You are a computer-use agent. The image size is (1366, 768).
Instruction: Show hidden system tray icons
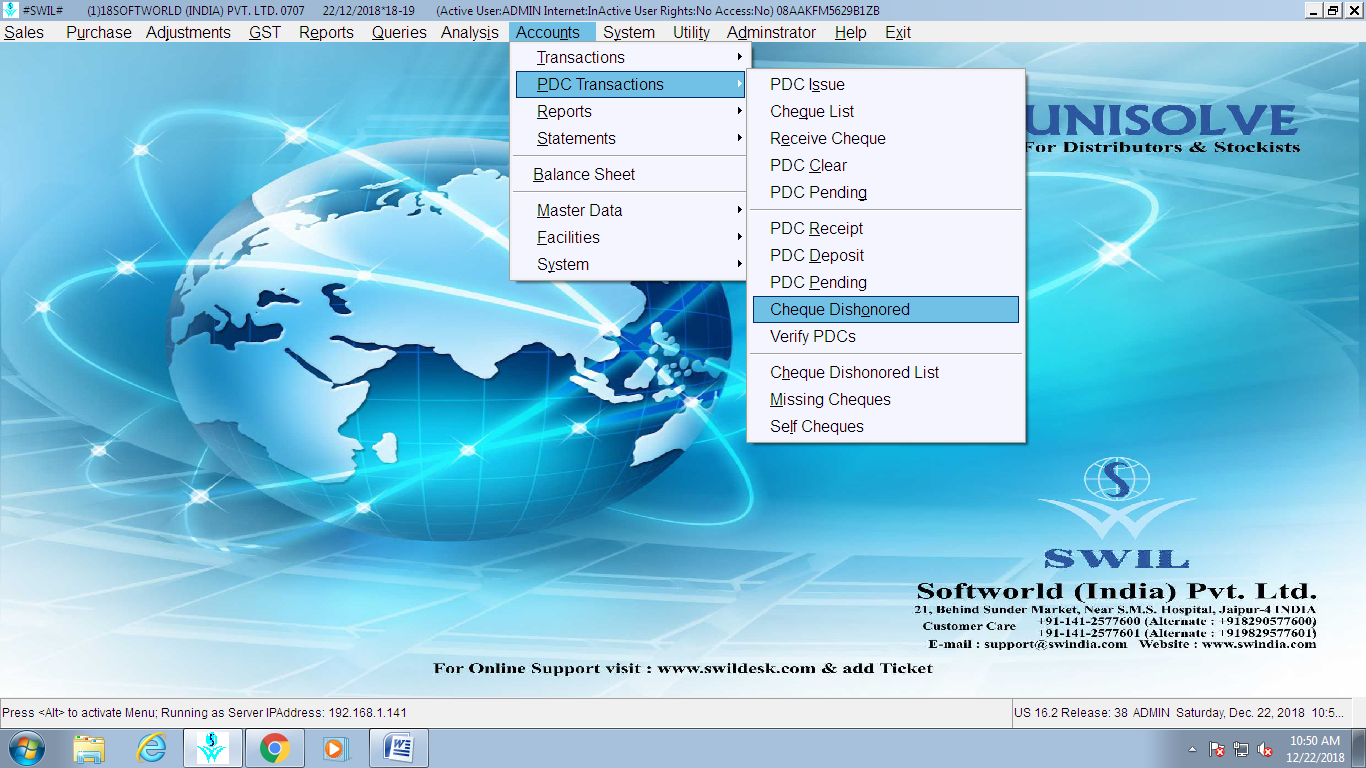pos(1192,749)
